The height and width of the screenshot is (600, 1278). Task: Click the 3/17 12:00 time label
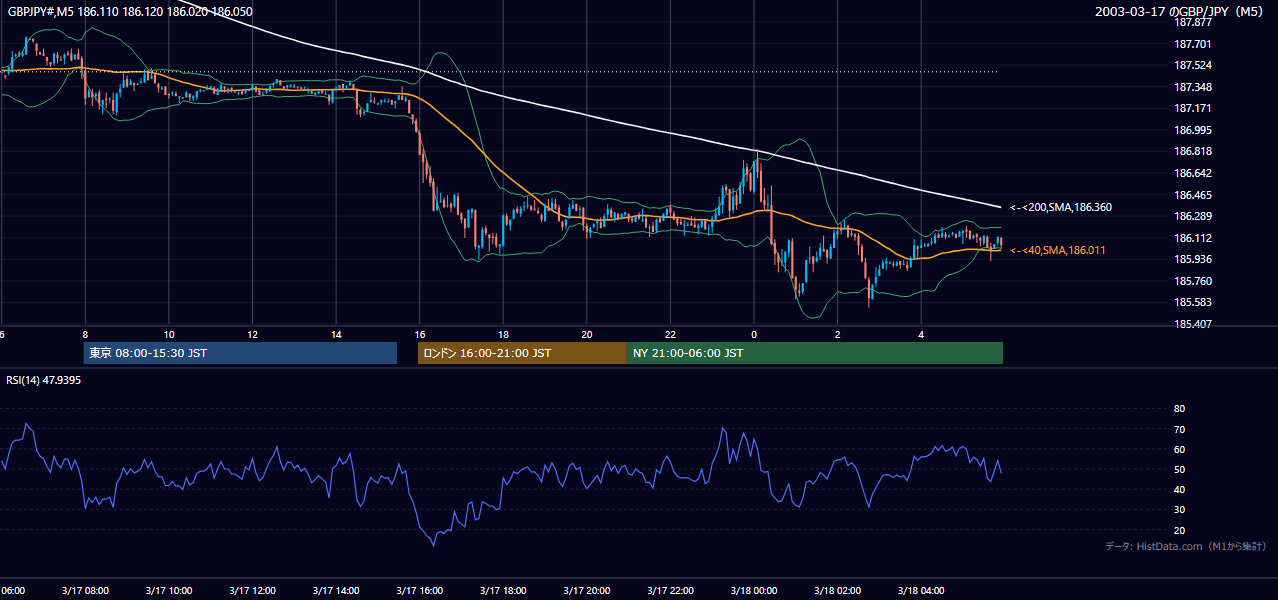(252, 590)
